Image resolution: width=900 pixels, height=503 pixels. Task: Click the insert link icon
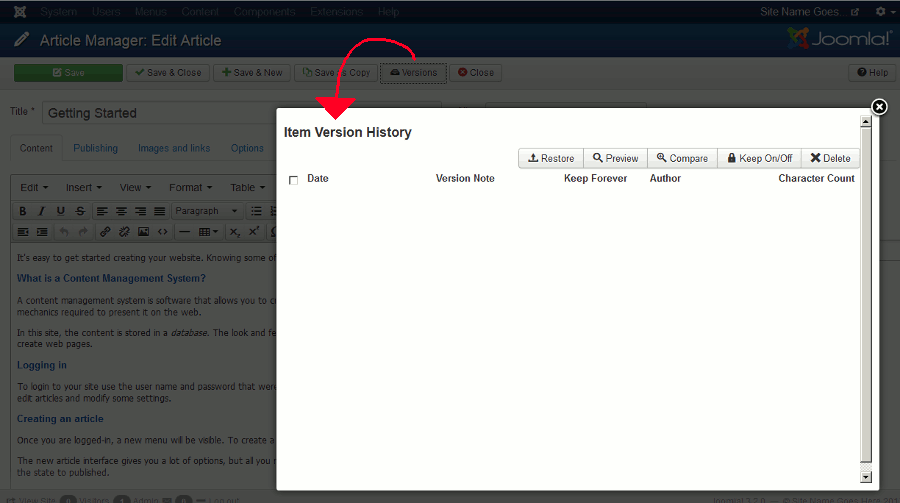(x=105, y=232)
